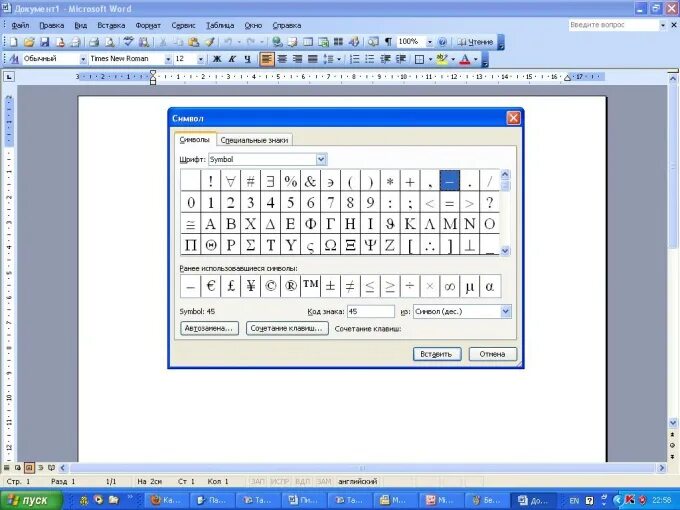Expand the Шрифт Symbol font dropdown in dialog
This screenshot has height=510, width=680.
[x=321, y=159]
